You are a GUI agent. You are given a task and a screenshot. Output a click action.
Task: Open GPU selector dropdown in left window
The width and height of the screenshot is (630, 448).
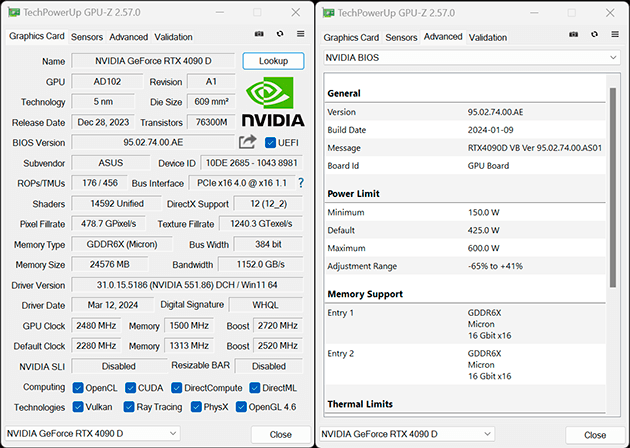pyautogui.click(x=92, y=434)
